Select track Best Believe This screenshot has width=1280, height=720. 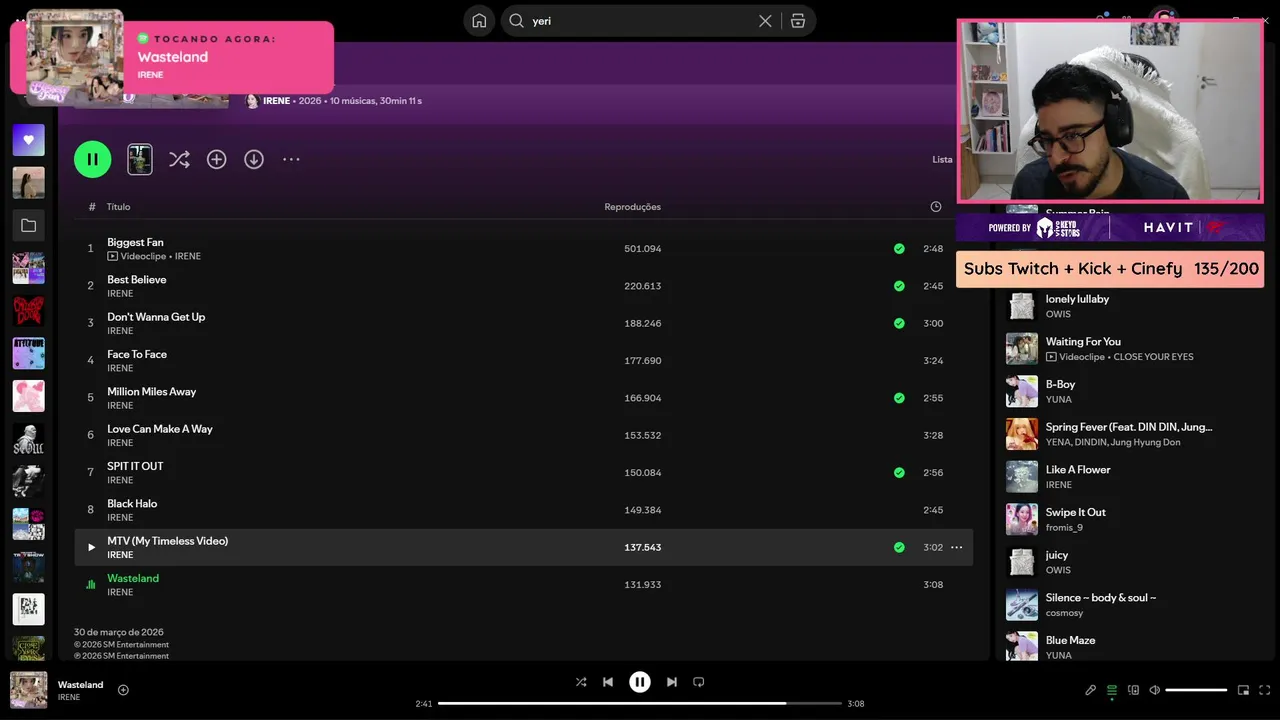click(137, 280)
